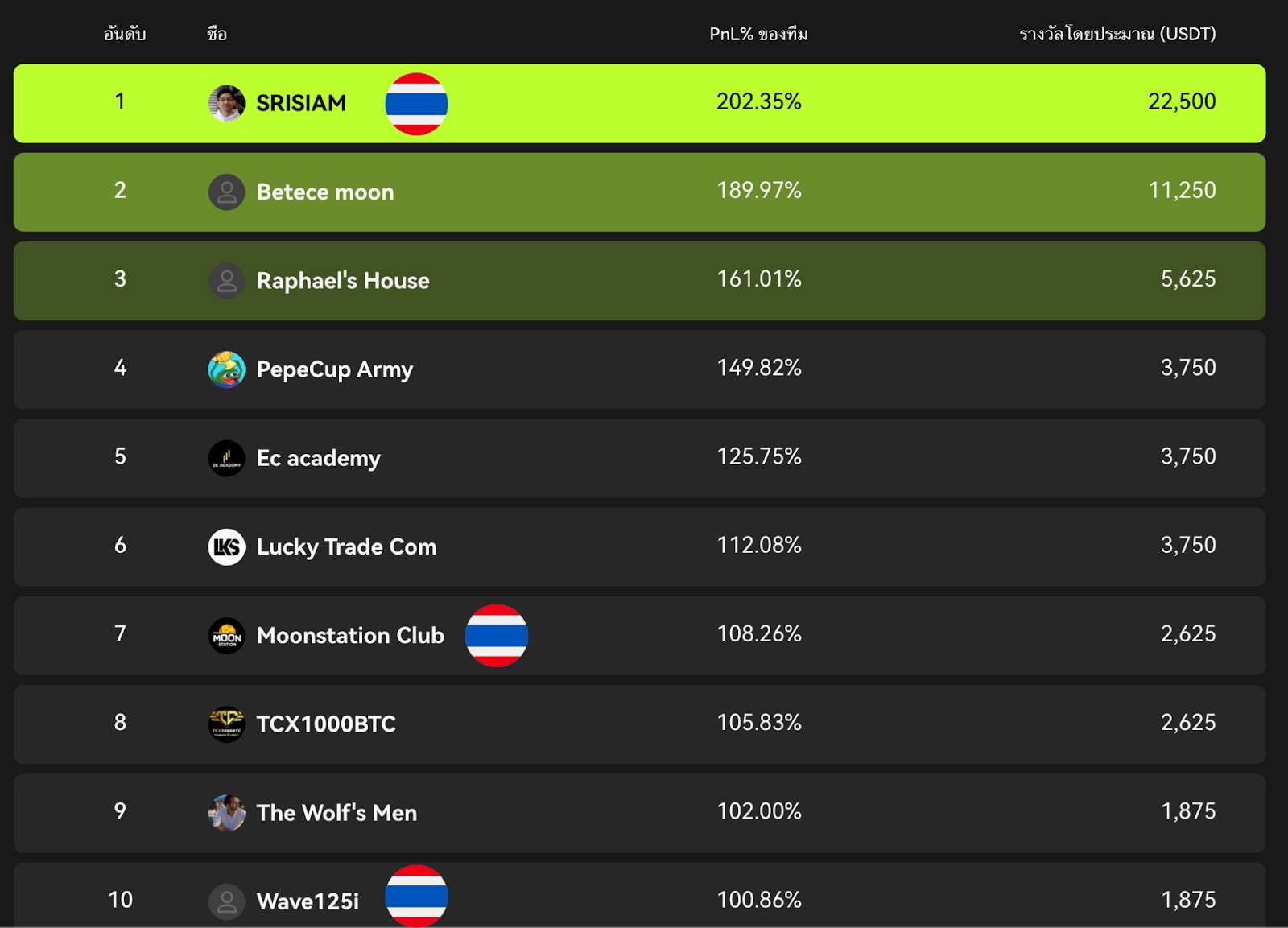Click the 202.35% PnL value
Viewport: 1288px width, 928px height.
pos(759,102)
